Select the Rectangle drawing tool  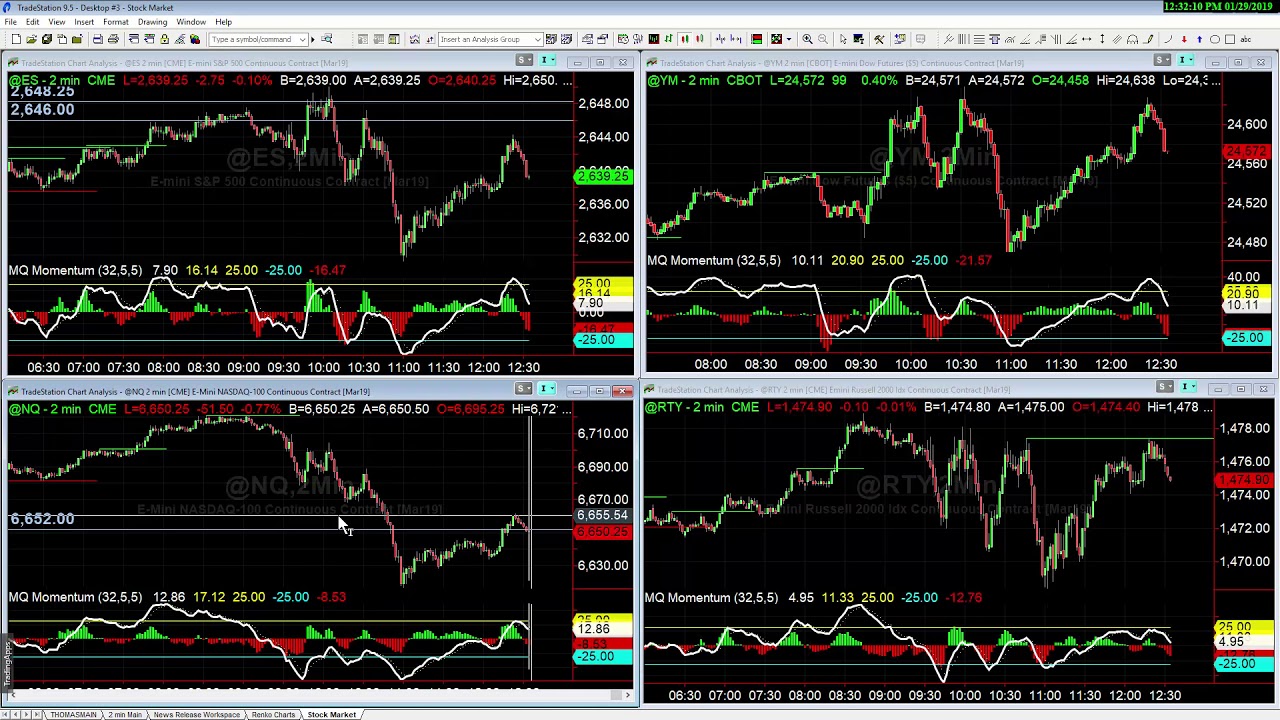tap(1231, 39)
